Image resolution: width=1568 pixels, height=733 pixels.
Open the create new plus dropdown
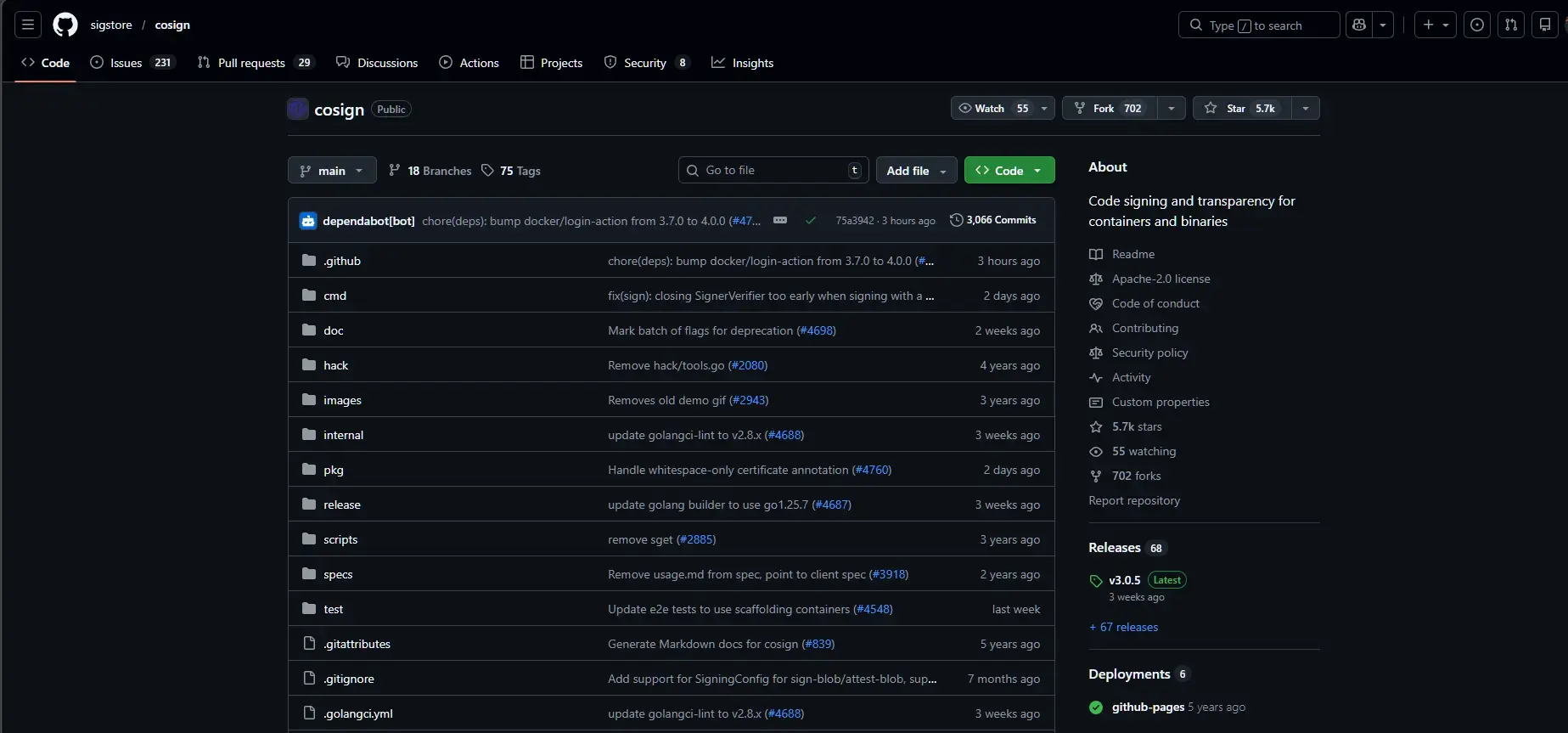coord(1436,25)
